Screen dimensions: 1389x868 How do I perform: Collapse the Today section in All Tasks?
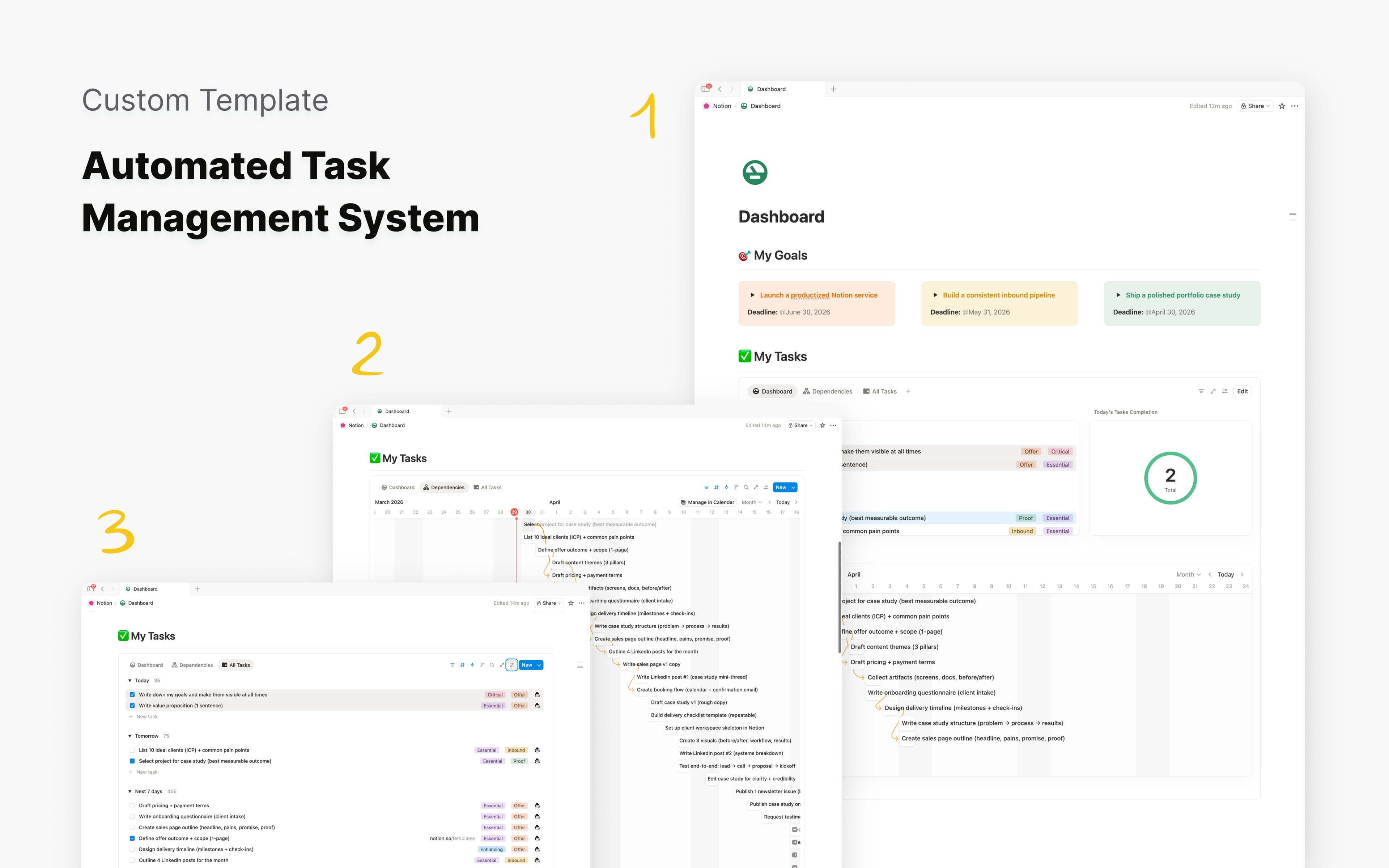click(130, 680)
